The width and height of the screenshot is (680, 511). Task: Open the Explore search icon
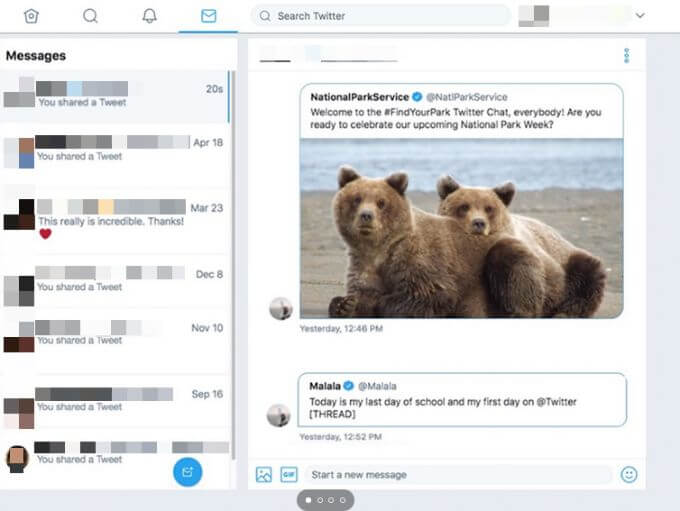[x=90, y=16]
